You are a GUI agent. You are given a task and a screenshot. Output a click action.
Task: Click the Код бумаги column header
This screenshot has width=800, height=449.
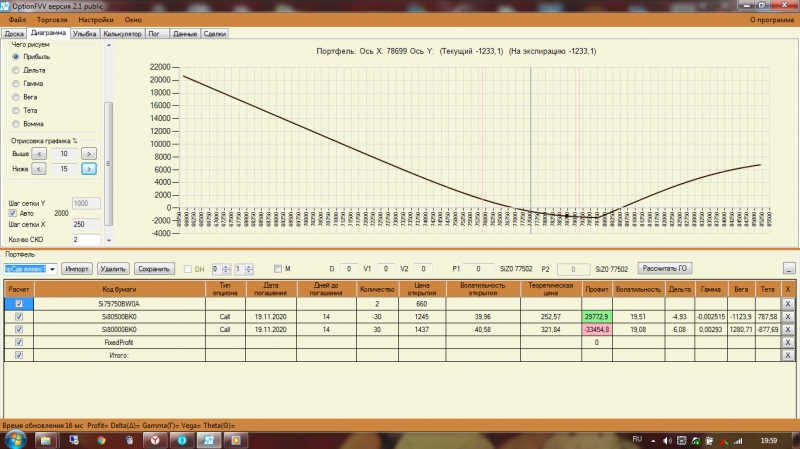coord(119,289)
